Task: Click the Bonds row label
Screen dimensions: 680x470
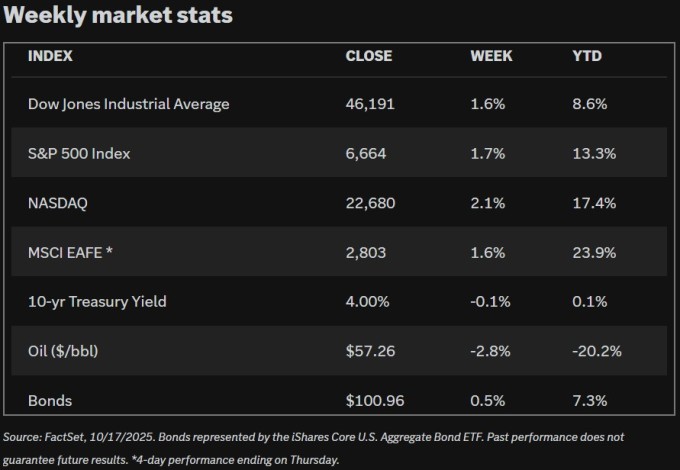Action: [x=50, y=401]
